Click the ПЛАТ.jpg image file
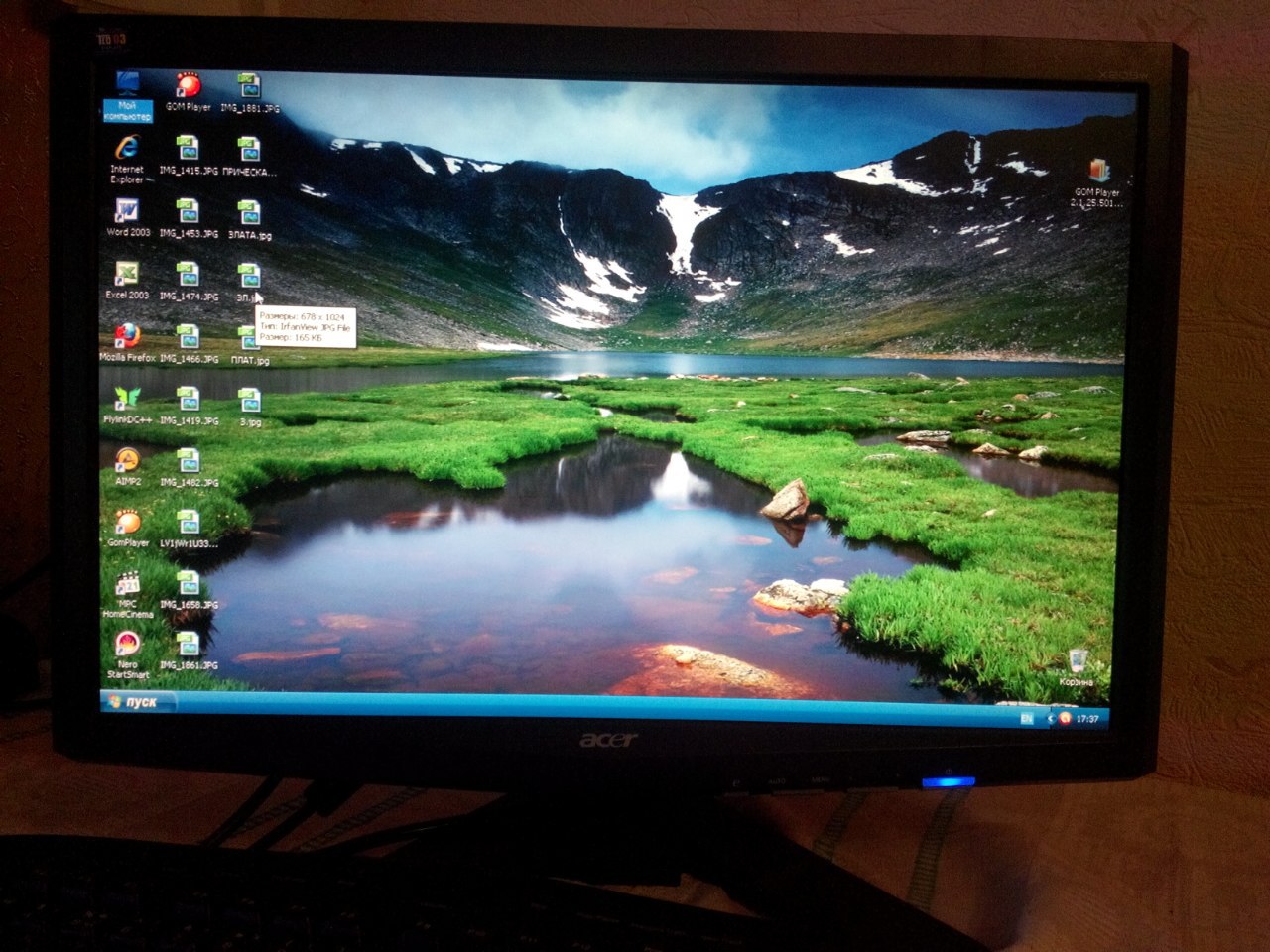Image resolution: width=1270 pixels, height=952 pixels. [249, 341]
